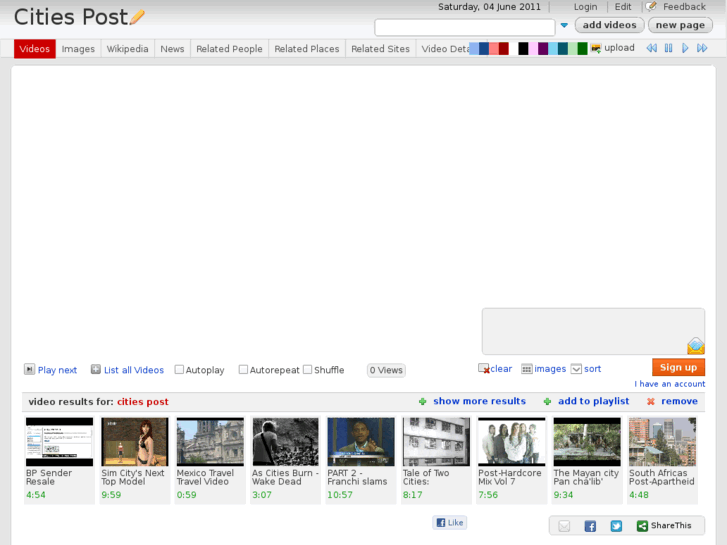The height and width of the screenshot is (545, 727).
Task: Pick the dark red color swatch
Action: (504, 48)
